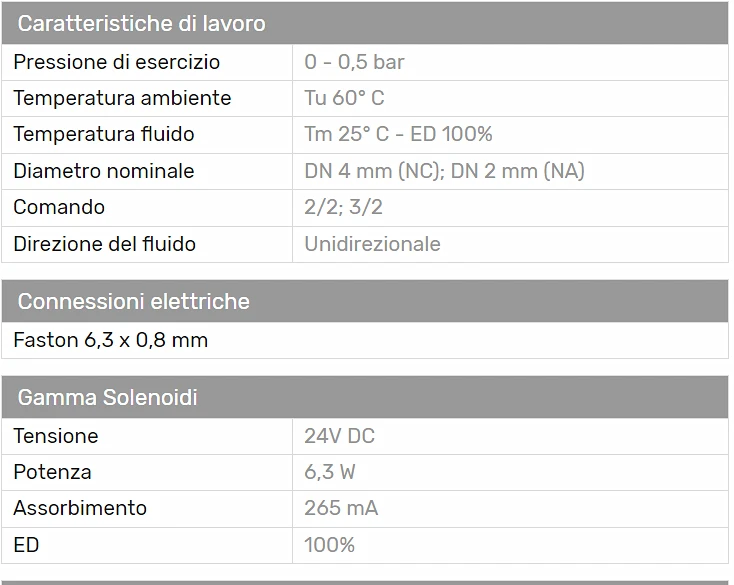Select the Temperatura ambiente row label
734x585 pixels.
[x=122, y=98]
